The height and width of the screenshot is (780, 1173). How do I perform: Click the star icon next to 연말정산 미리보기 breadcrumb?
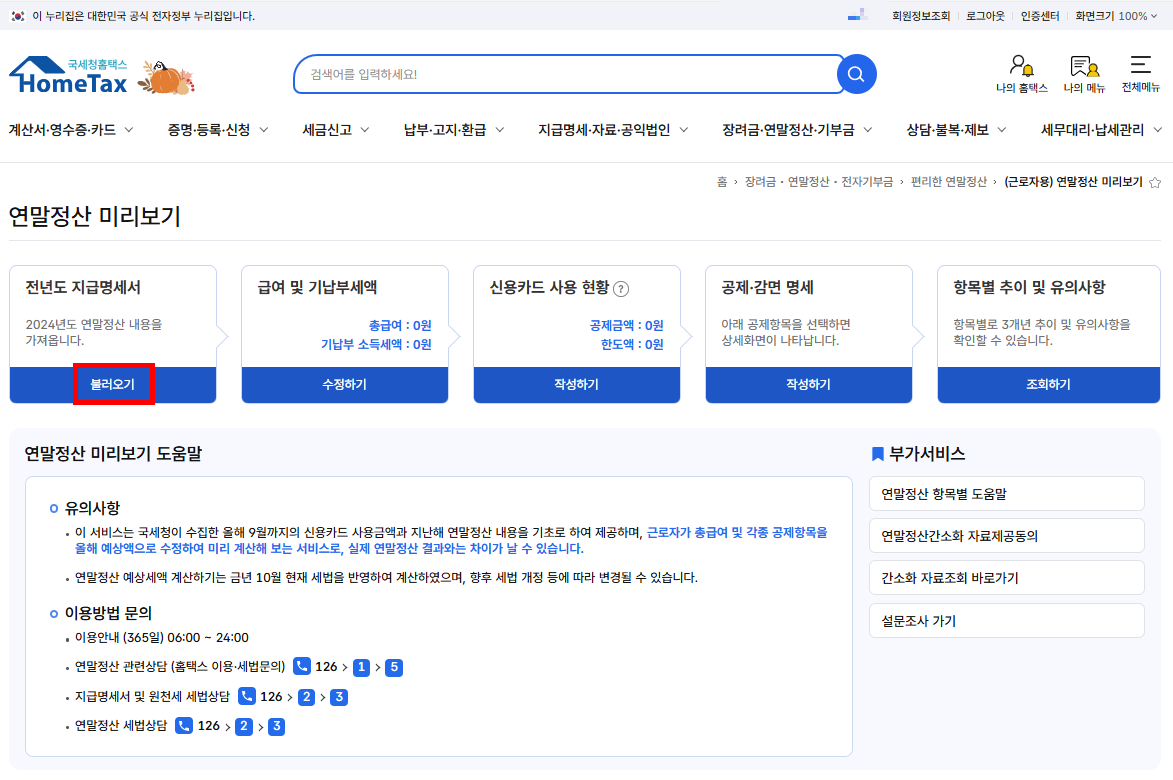point(1154,182)
